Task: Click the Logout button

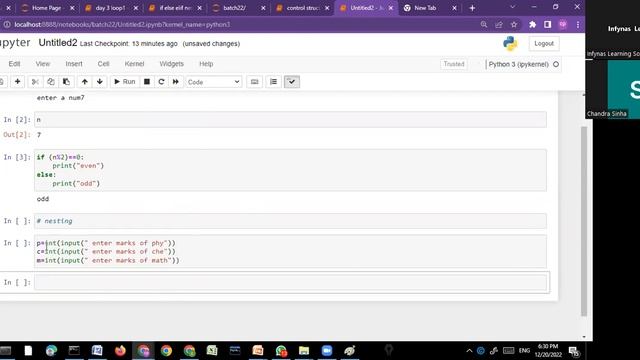Action: [544, 43]
